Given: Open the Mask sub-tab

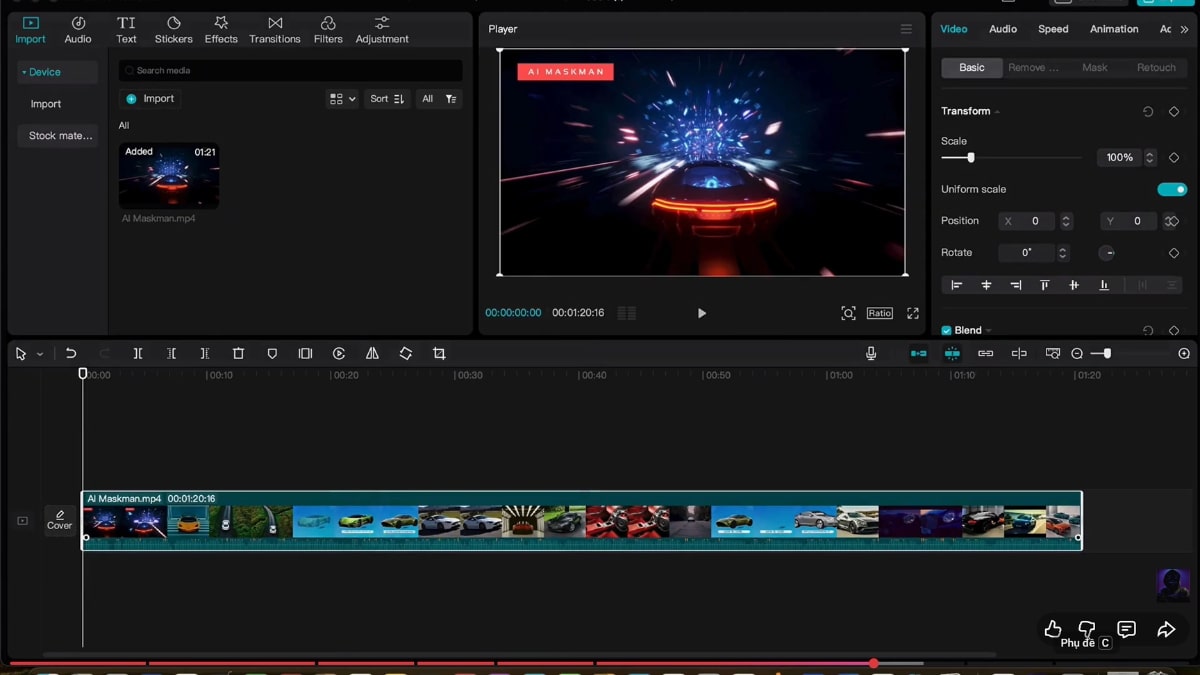Looking at the screenshot, I should click(1094, 67).
